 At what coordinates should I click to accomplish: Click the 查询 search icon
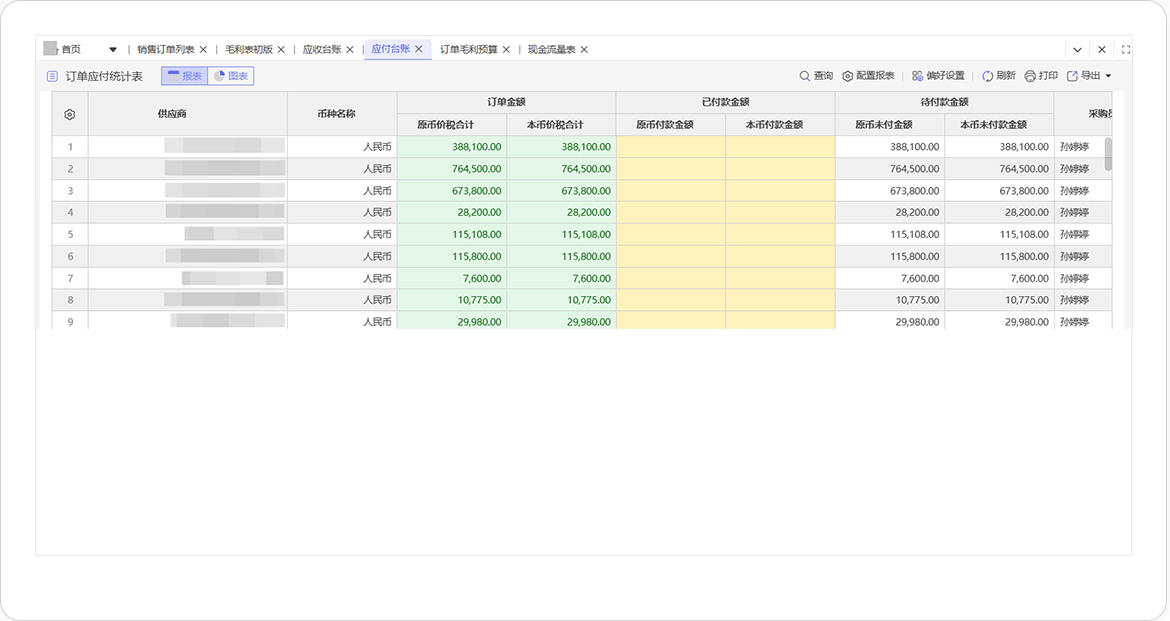(x=805, y=76)
